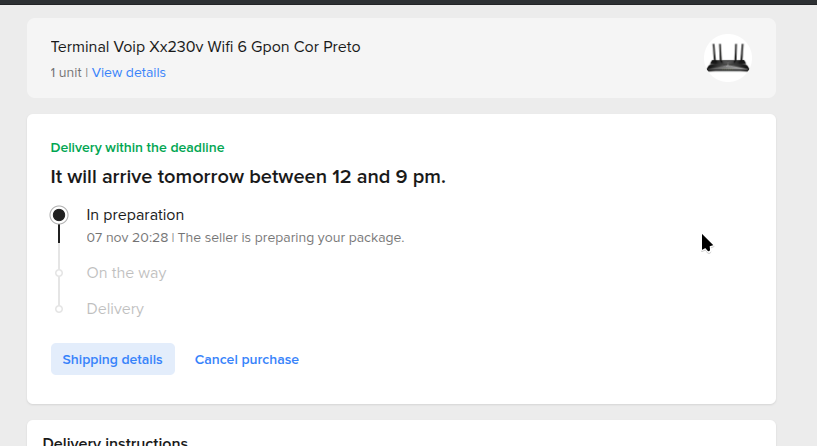Click 'The seller is preparing your package' text
Viewport: 817px width, 446px height.
pos(290,238)
